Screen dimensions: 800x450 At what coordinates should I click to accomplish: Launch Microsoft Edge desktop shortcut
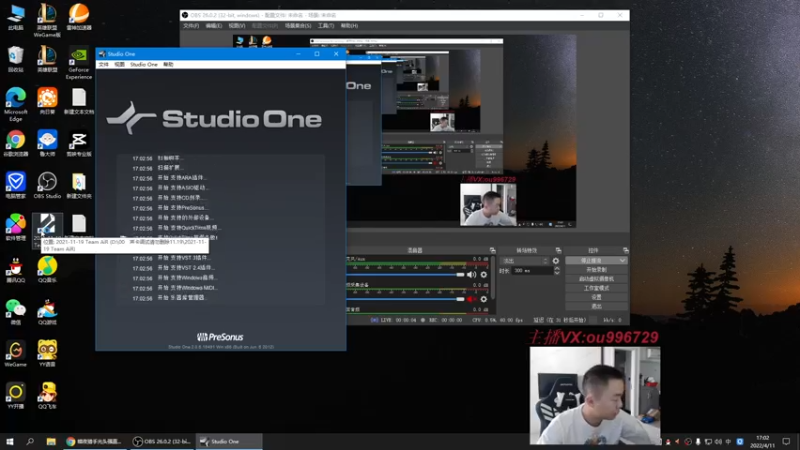click(15, 104)
